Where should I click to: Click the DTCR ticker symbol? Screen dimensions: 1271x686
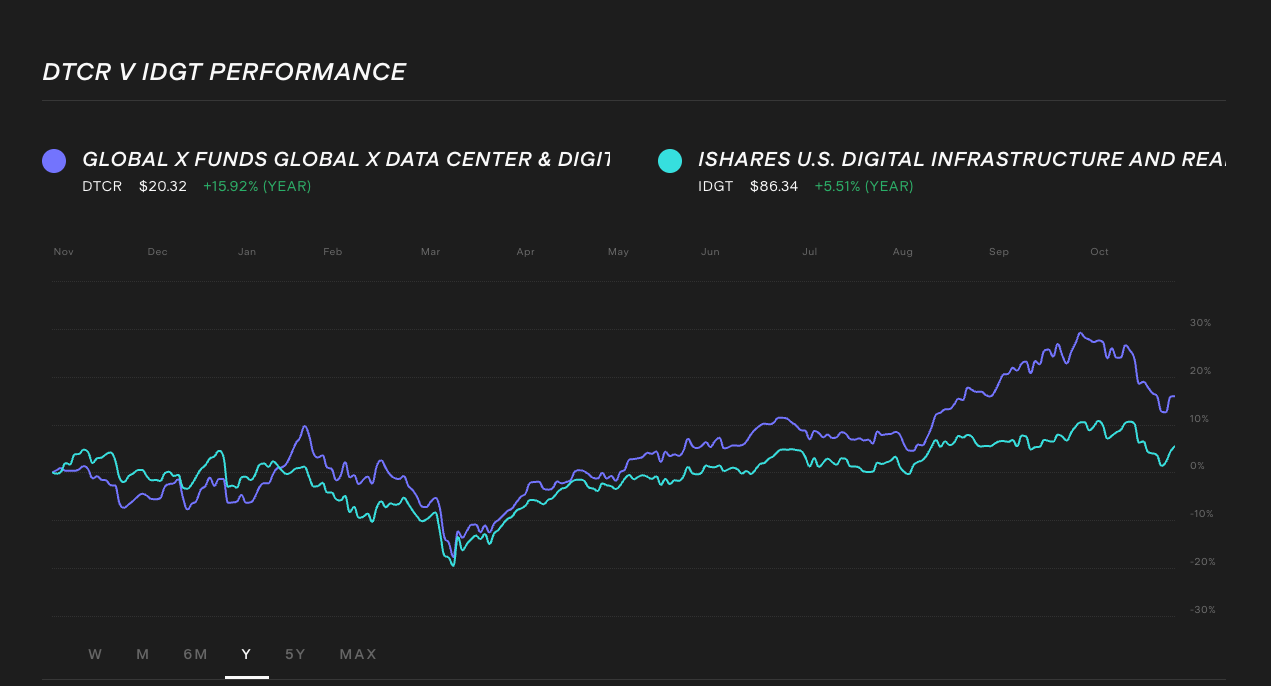coord(102,186)
